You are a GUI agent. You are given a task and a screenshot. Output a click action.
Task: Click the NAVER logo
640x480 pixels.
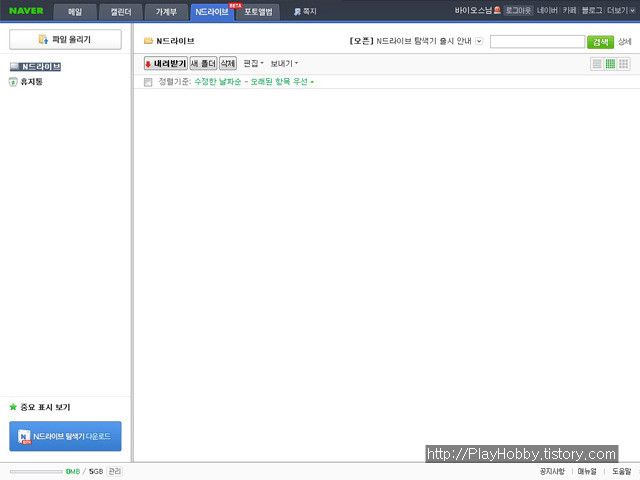coord(26,11)
